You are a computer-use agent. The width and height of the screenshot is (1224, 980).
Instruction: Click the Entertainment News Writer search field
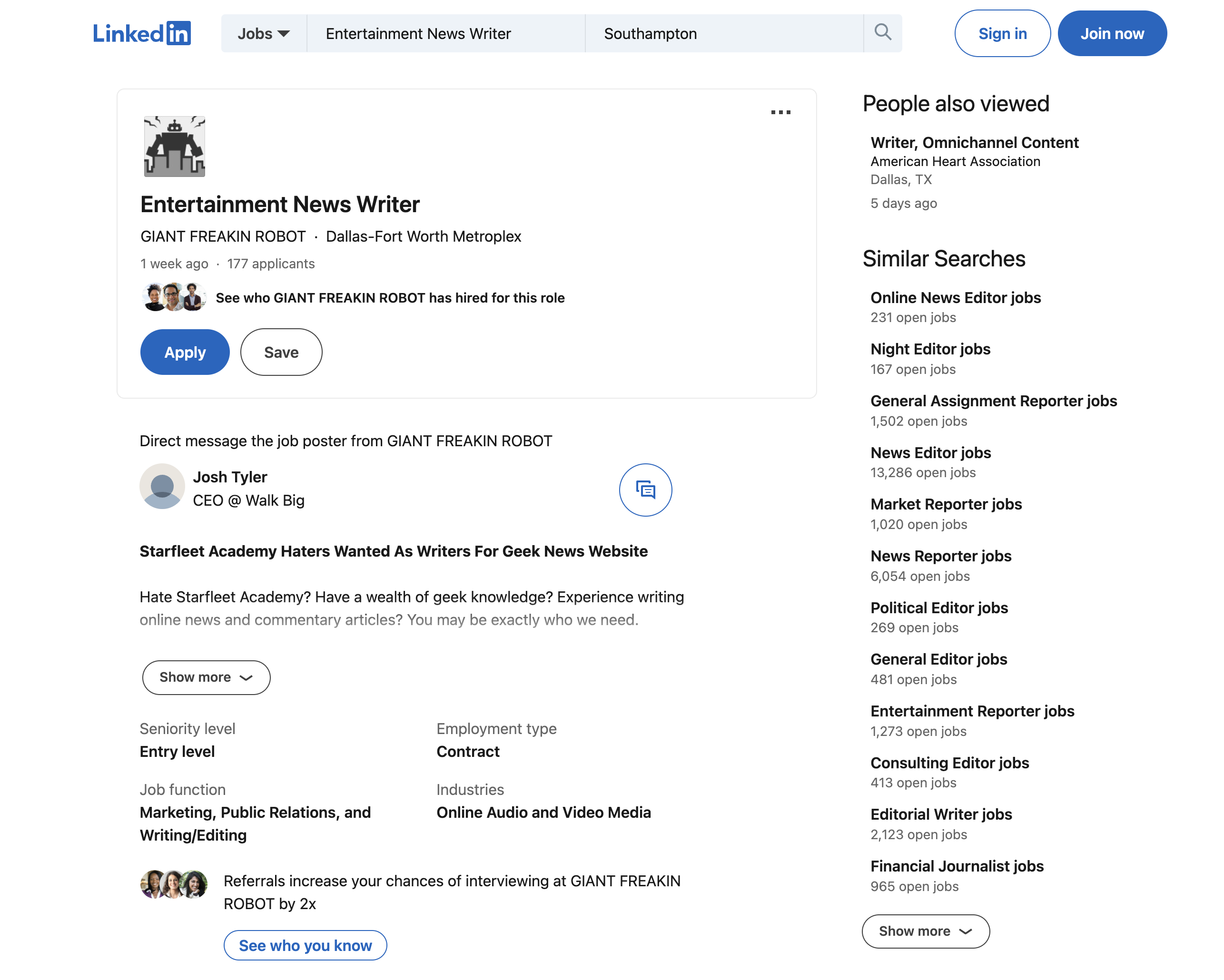coord(445,33)
